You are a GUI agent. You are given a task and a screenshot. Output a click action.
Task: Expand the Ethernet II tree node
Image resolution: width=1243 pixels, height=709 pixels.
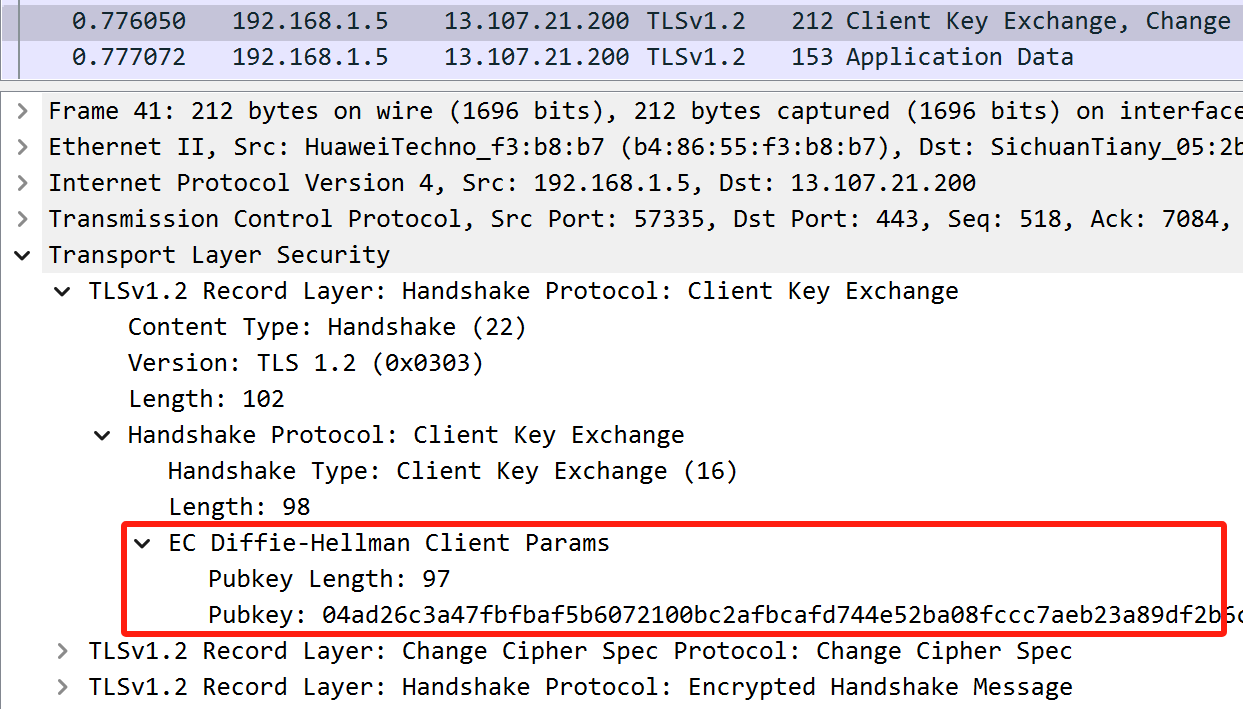point(23,147)
